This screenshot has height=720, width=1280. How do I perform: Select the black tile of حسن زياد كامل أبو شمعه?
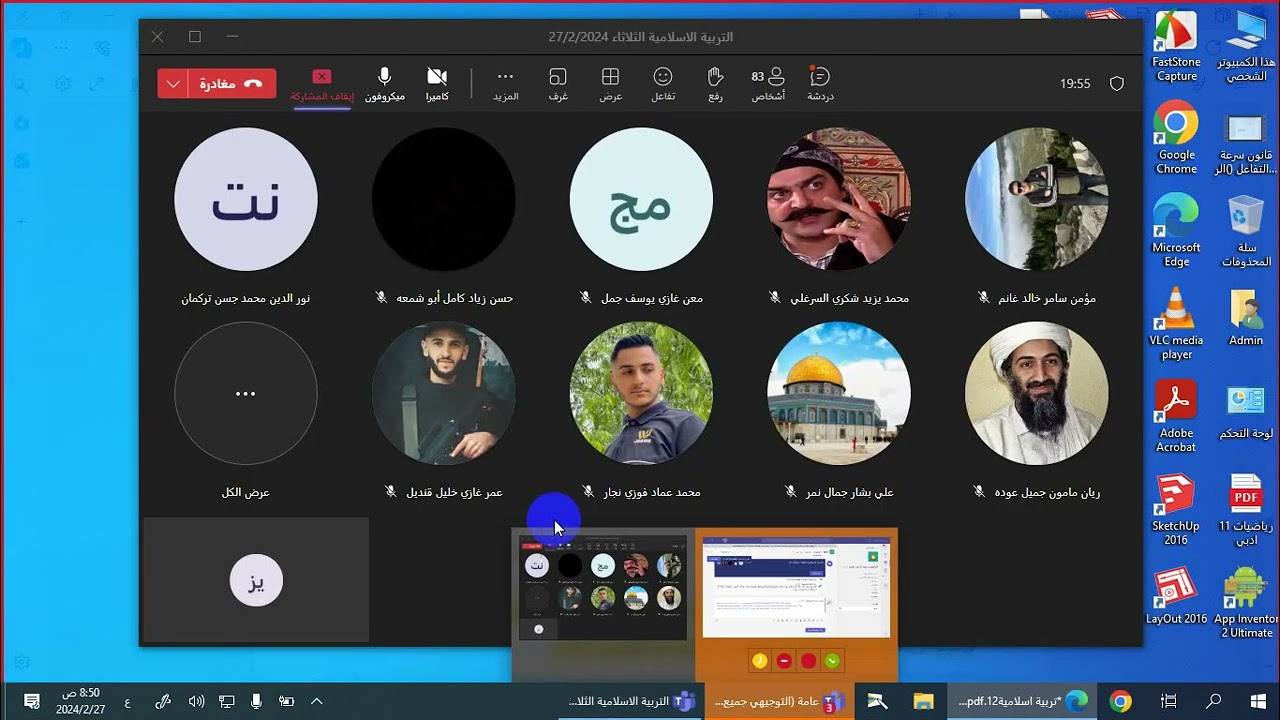tap(443, 199)
